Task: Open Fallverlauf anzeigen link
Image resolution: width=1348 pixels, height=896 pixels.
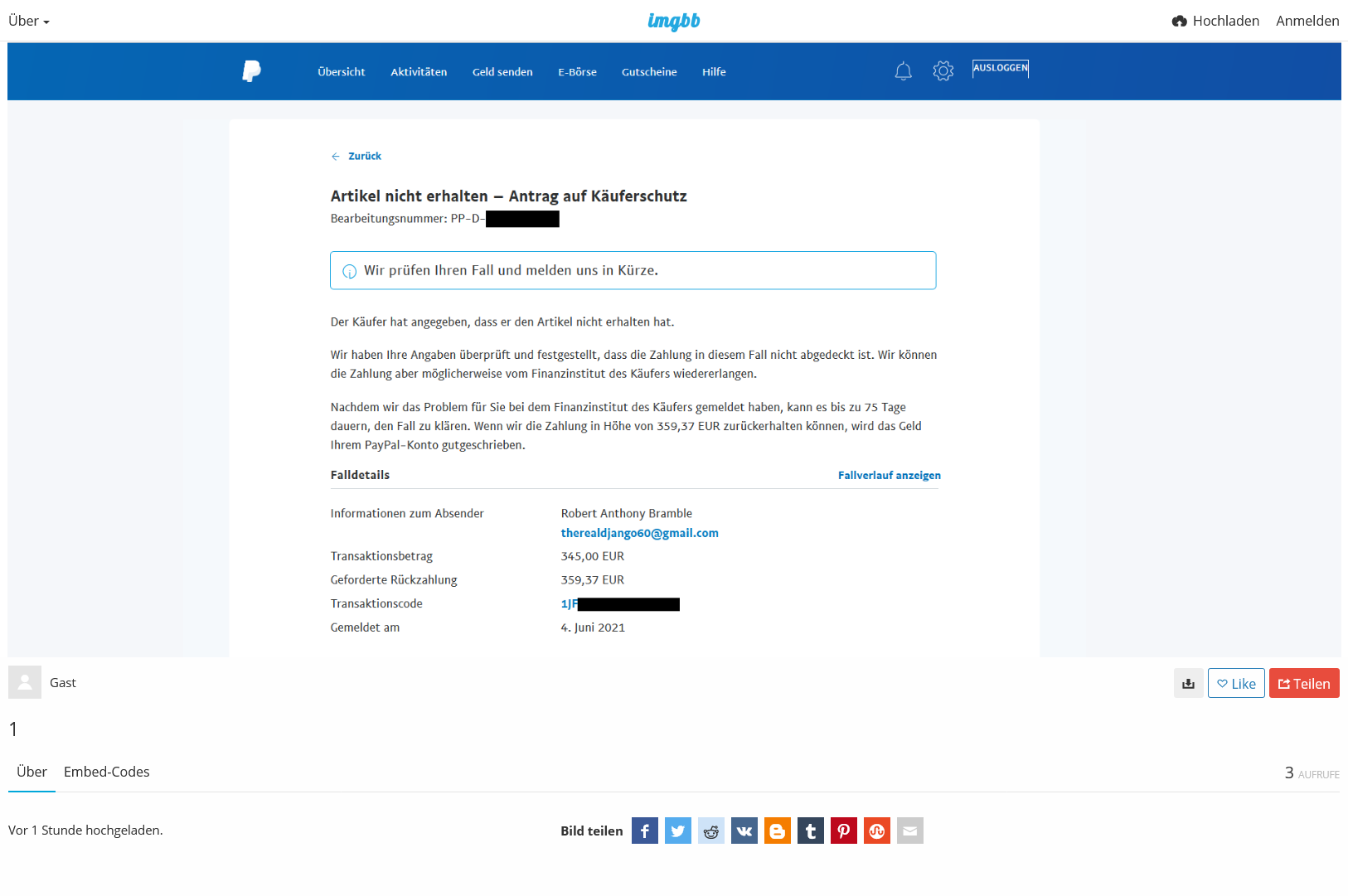Action: [890, 475]
